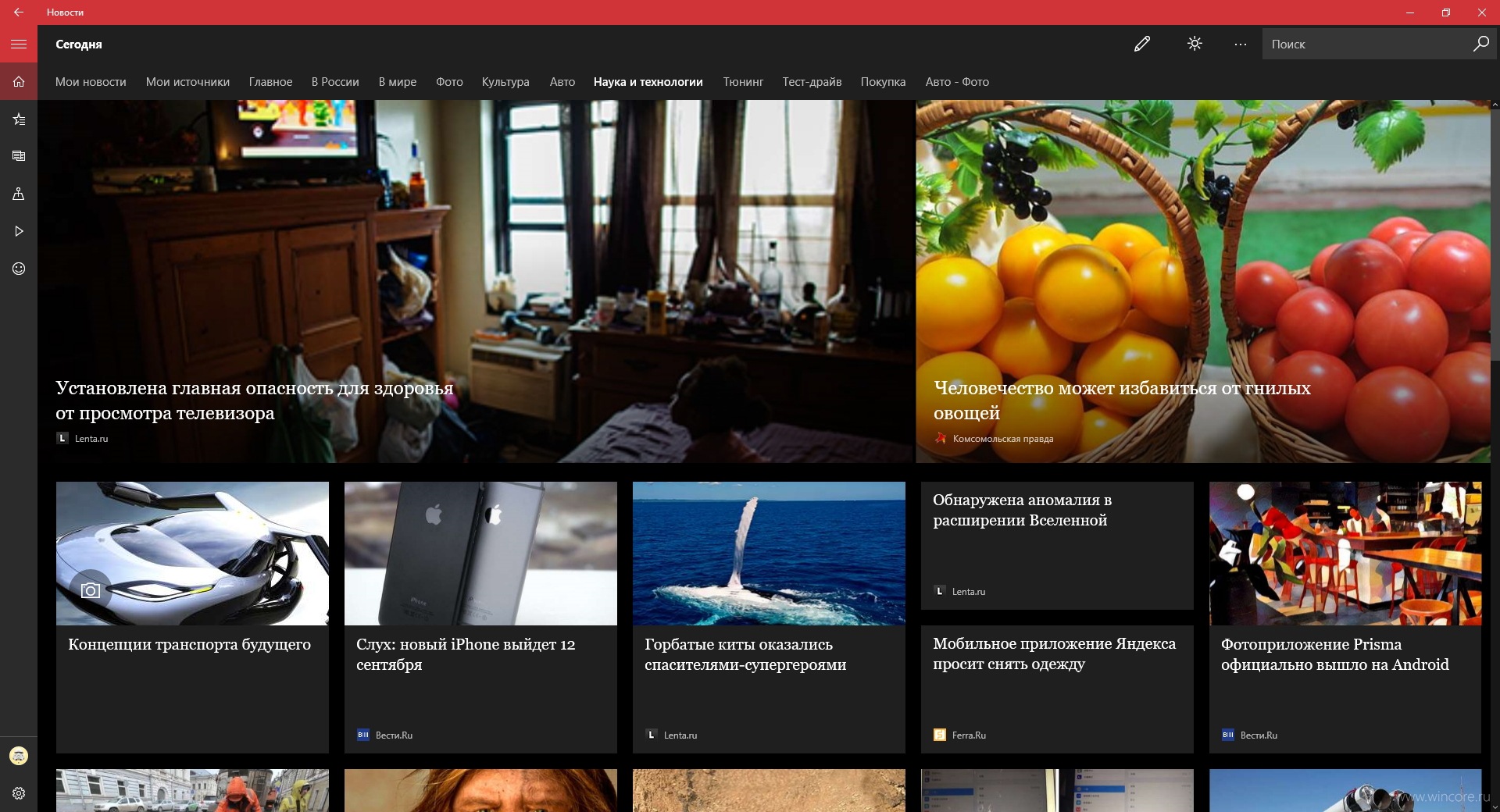Open the Тест-драйв tab
Screen dimensions: 1500x812
(x=812, y=82)
